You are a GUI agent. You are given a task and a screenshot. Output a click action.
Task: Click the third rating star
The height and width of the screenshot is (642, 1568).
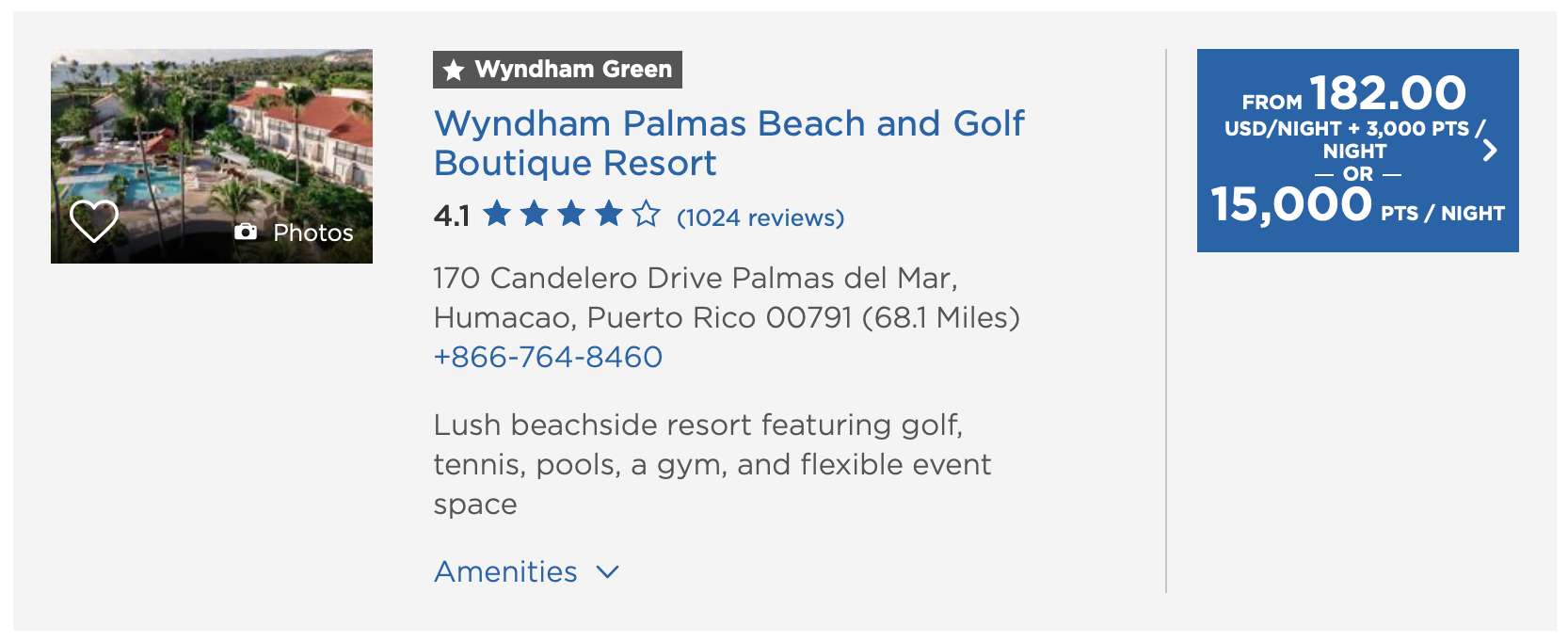click(573, 215)
